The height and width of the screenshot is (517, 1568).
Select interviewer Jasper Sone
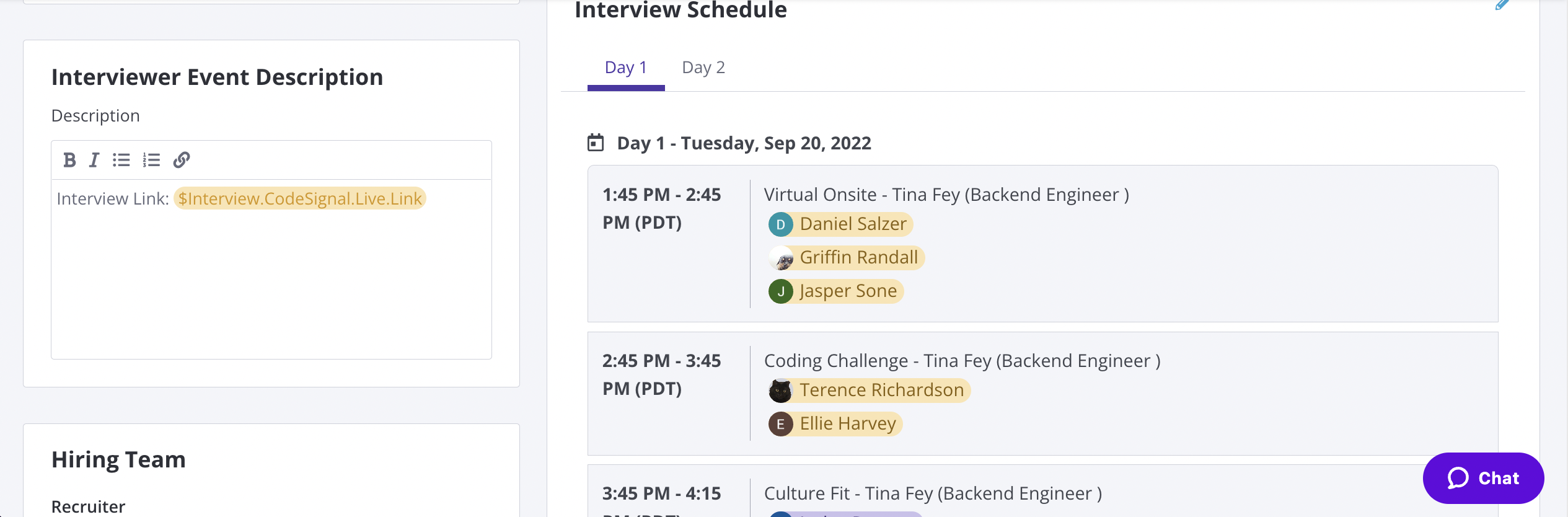(x=848, y=291)
